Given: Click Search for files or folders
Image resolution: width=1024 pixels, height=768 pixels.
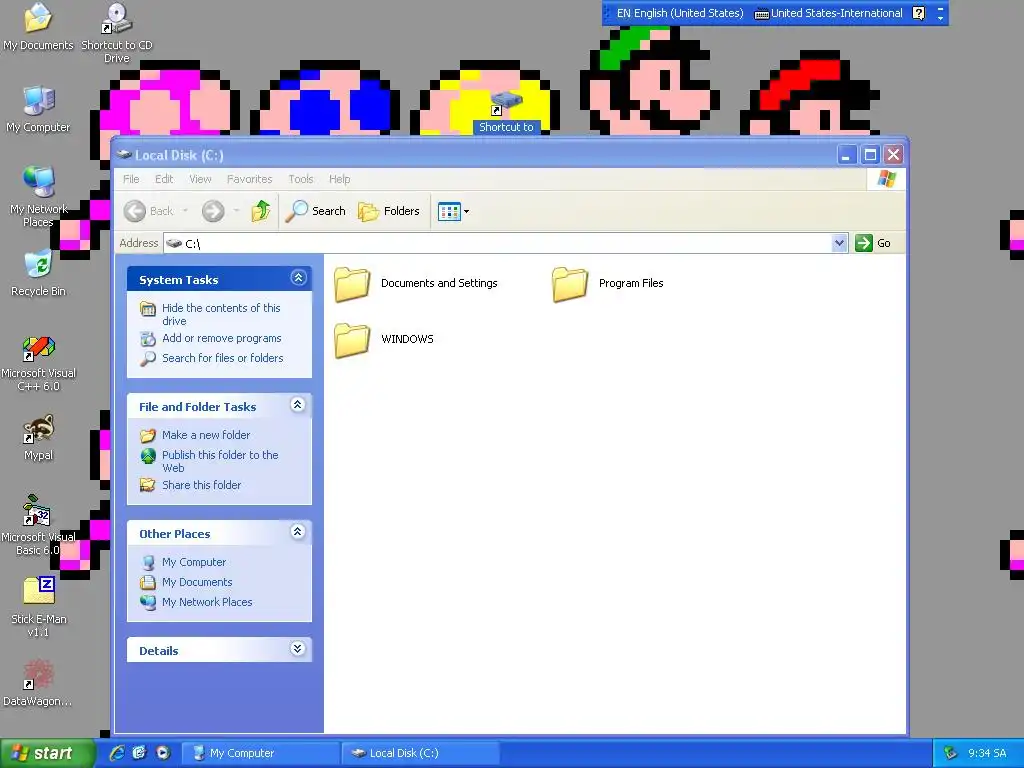Looking at the screenshot, I should click(x=223, y=358).
